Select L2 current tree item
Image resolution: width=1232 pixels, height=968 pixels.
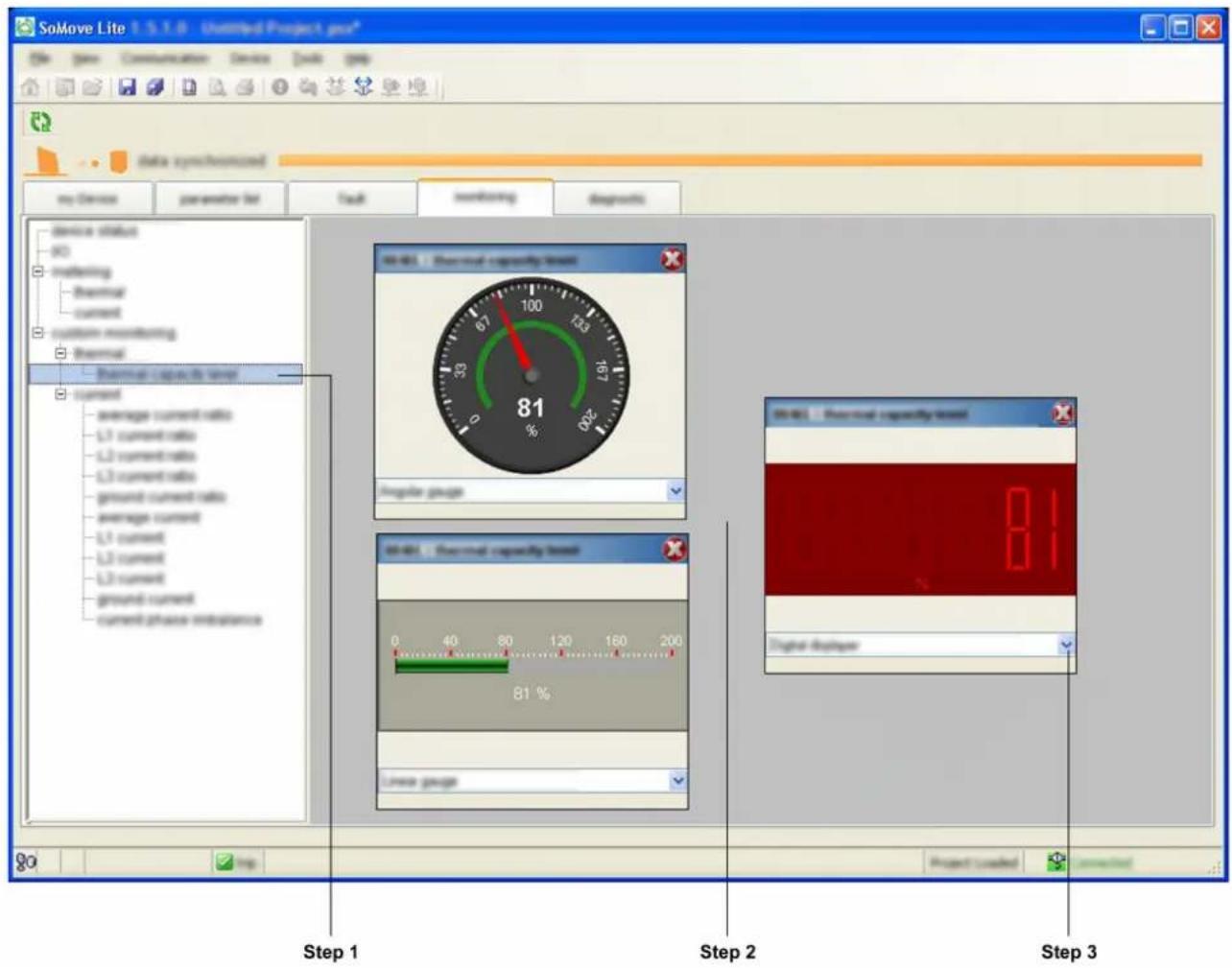point(130,558)
